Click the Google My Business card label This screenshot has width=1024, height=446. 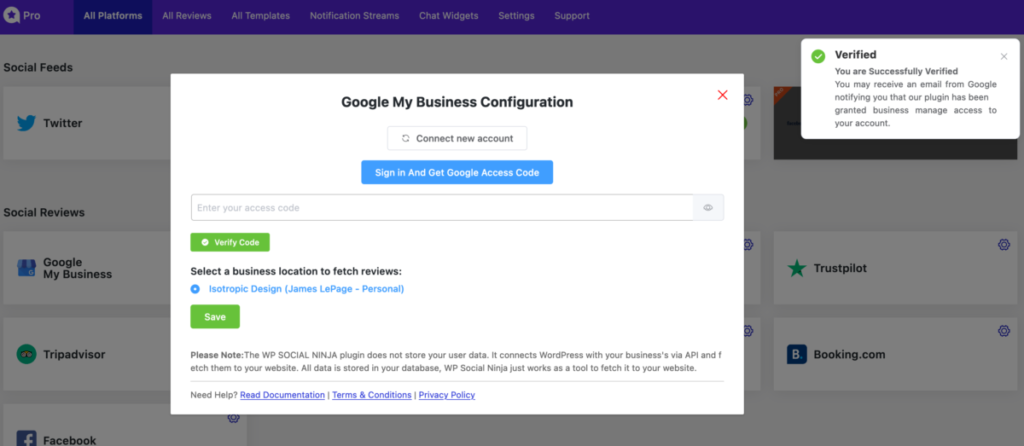(x=77, y=268)
